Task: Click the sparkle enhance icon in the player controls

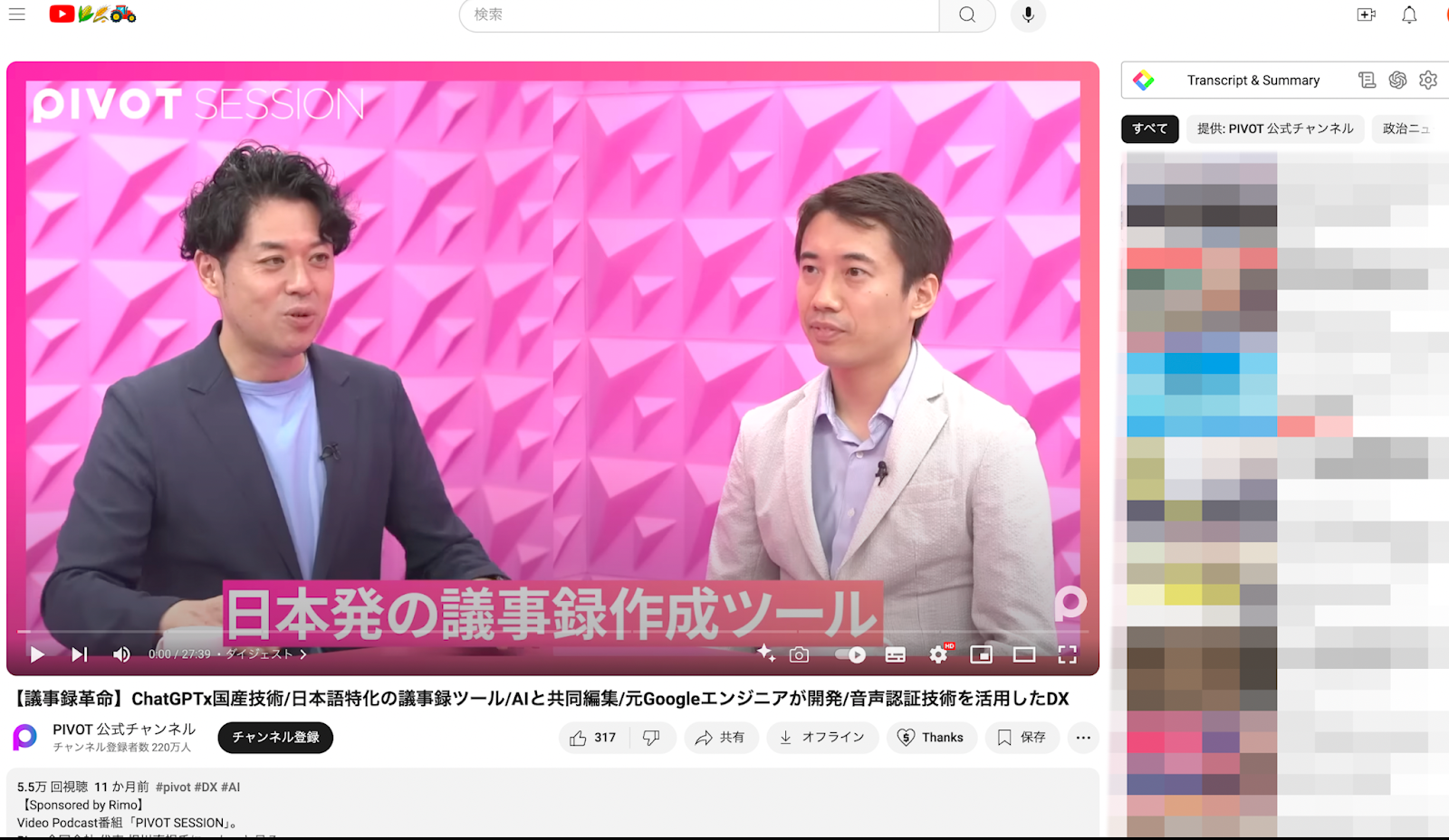Action: [x=767, y=654]
